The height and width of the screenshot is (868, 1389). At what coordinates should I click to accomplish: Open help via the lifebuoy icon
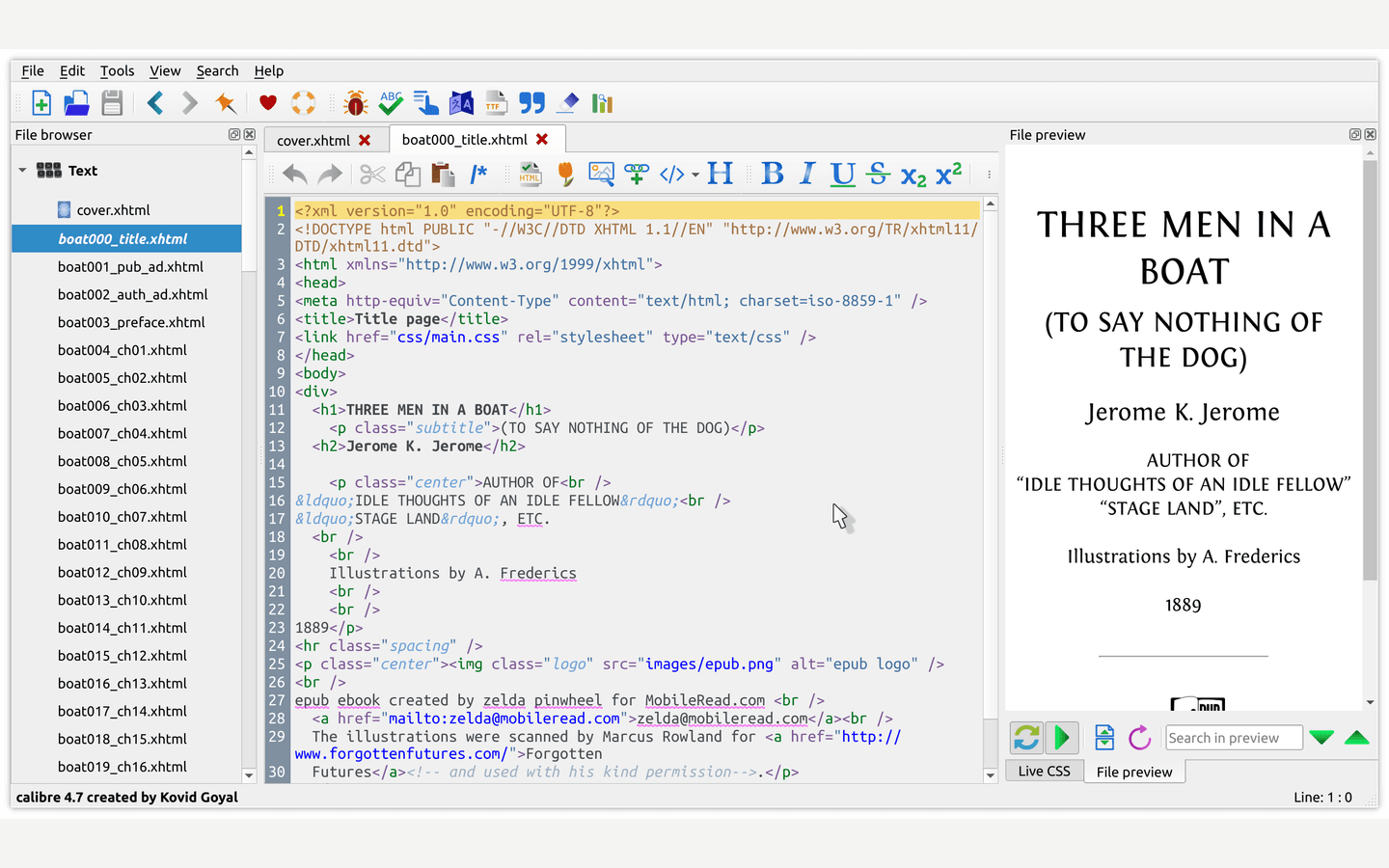tap(304, 103)
